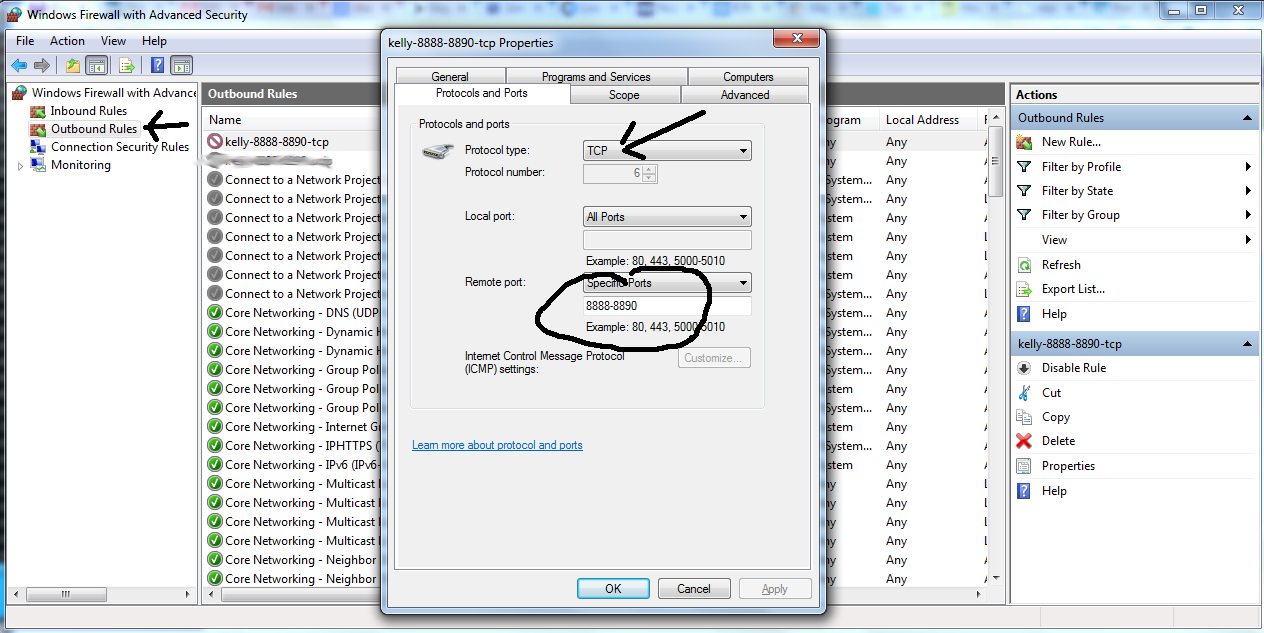
Task: Click the Export List icon in Actions pane
Action: [1024, 289]
